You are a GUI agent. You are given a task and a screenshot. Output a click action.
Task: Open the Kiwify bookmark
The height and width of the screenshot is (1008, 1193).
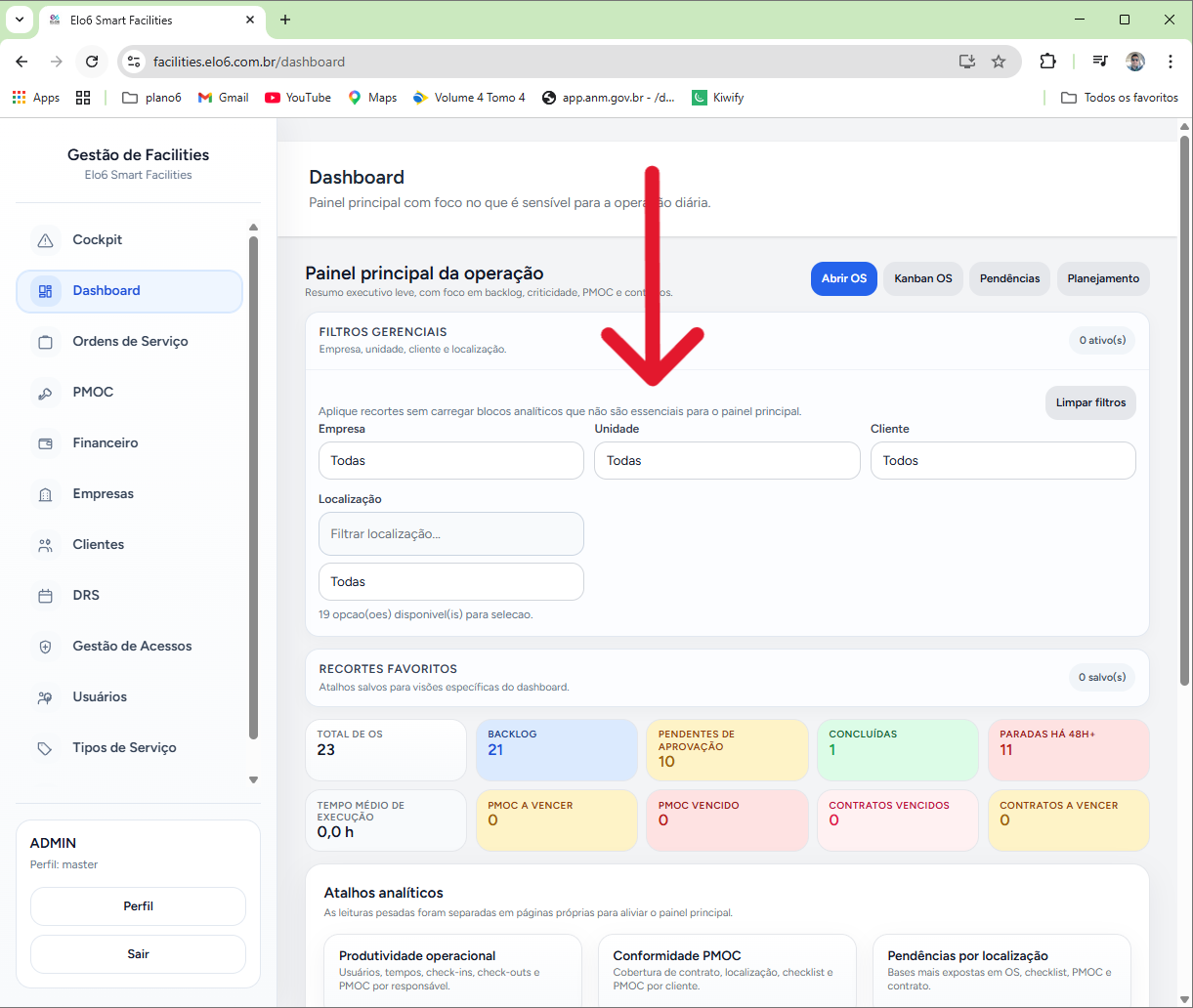tap(718, 98)
